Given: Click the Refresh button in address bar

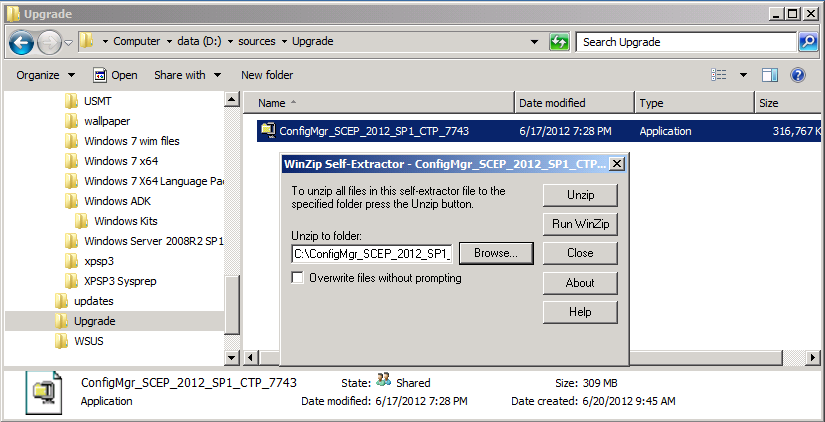Looking at the screenshot, I should [559, 42].
